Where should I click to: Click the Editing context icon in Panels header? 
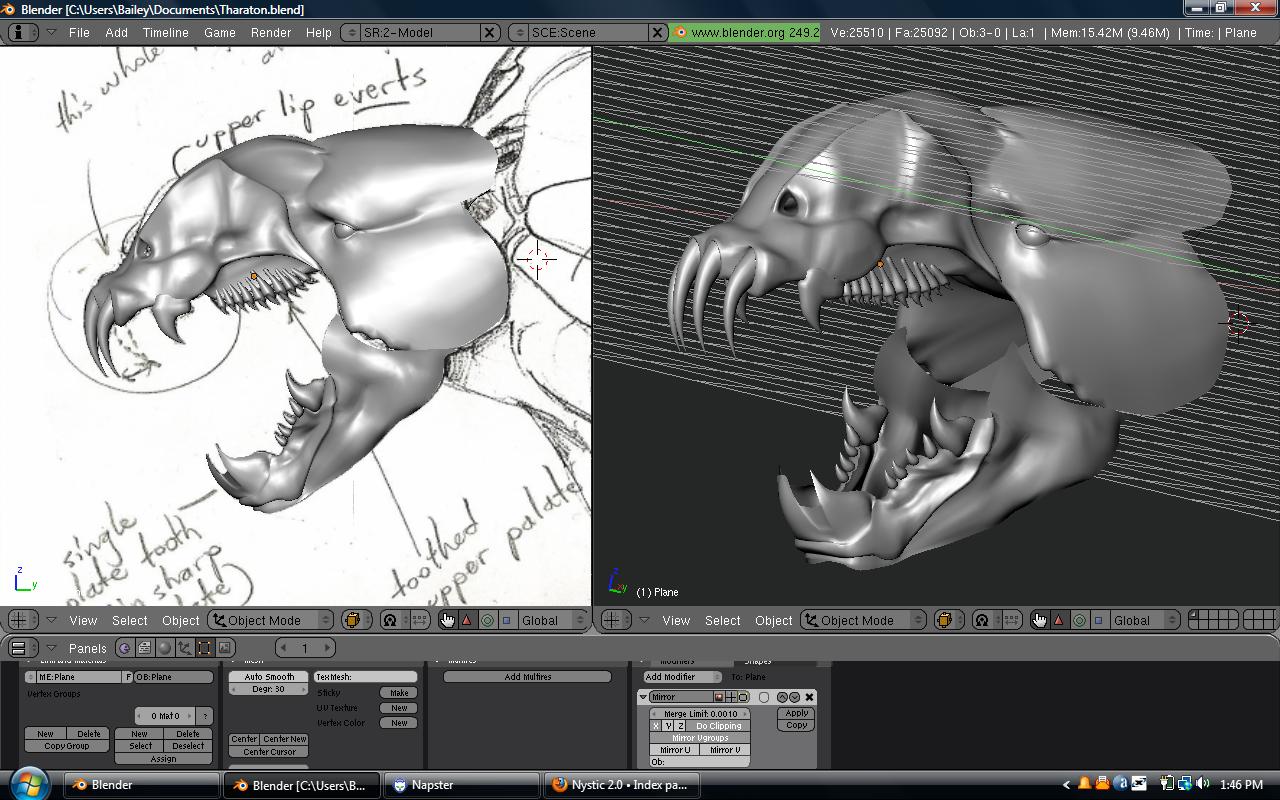204,648
